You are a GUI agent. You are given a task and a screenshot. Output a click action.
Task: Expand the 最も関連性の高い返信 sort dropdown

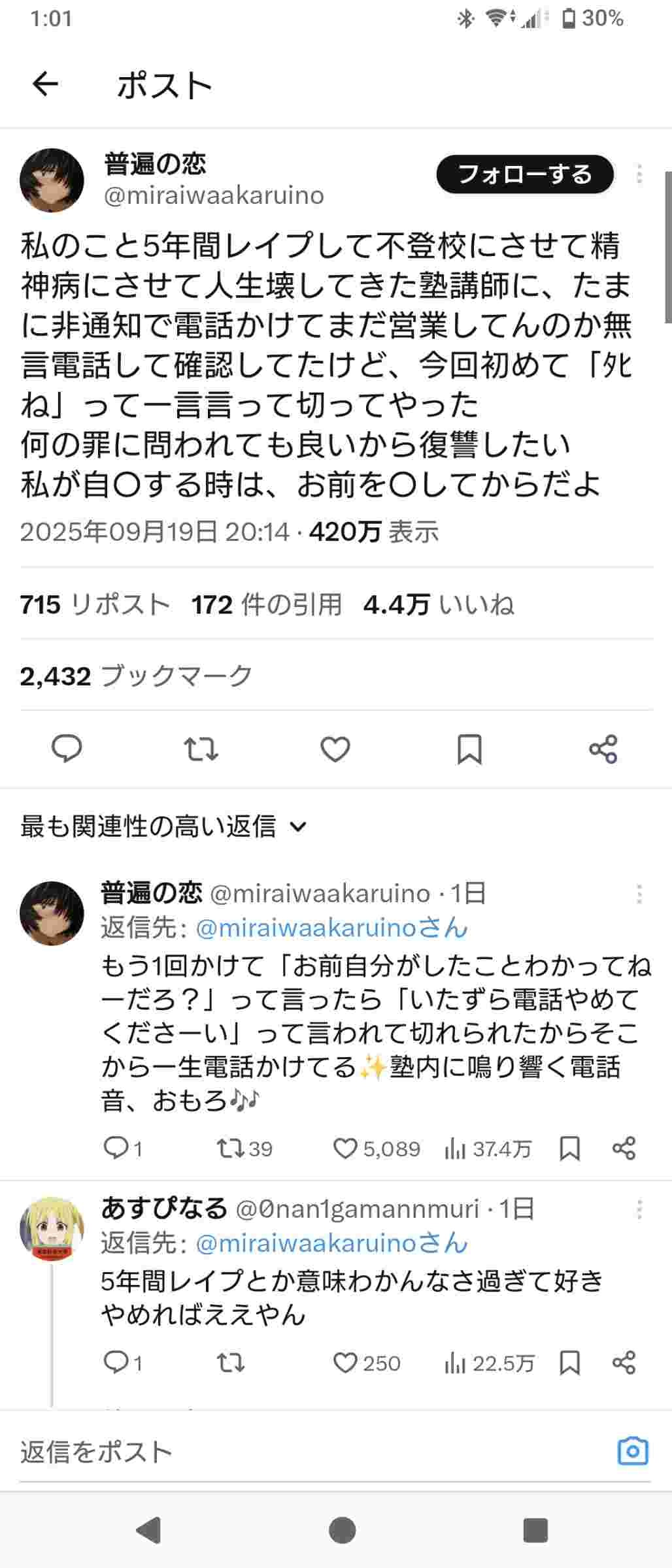[163, 826]
